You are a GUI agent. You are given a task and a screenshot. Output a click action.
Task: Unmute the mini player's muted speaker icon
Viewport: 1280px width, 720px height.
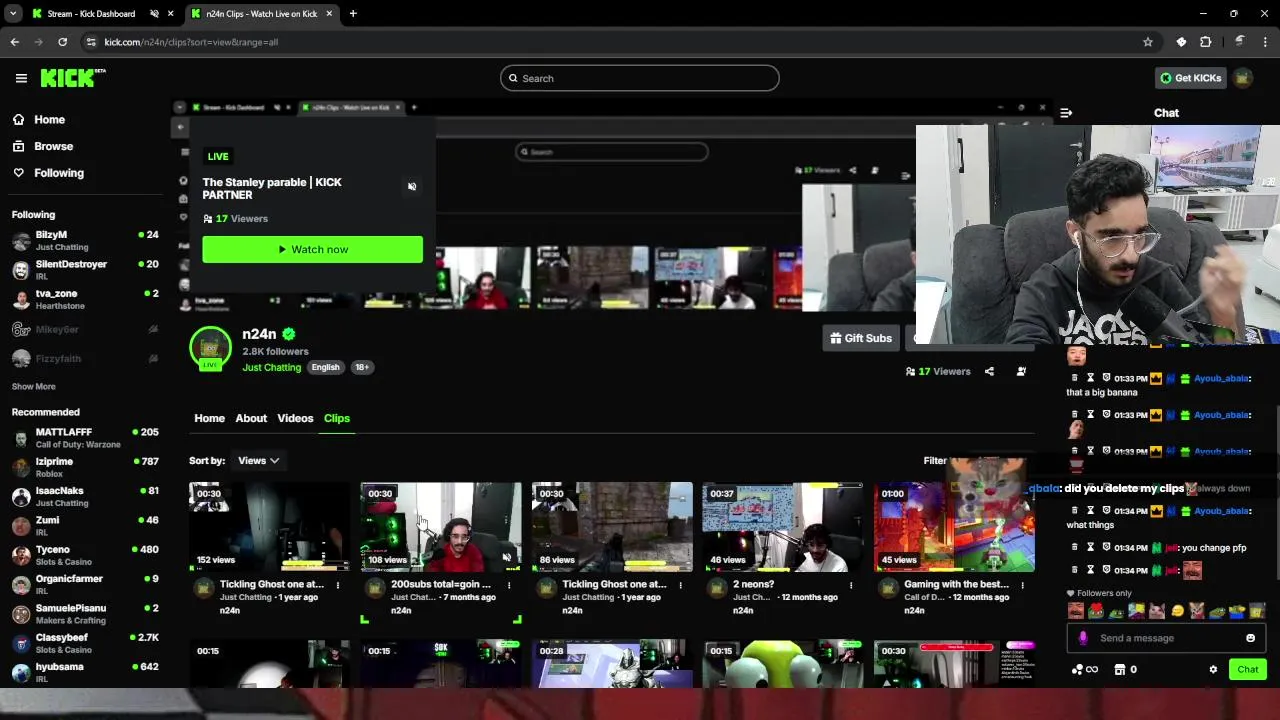[x=412, y=187]
